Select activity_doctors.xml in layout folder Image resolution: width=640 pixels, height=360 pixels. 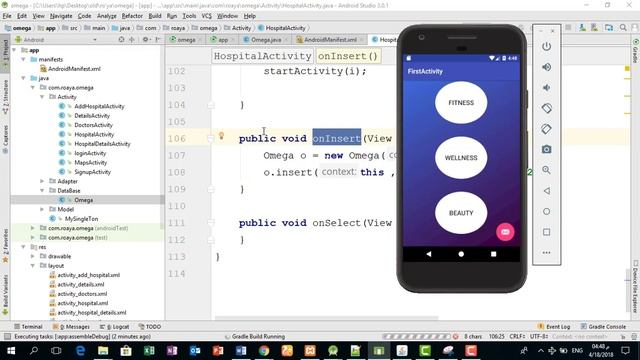pos(82,294)
